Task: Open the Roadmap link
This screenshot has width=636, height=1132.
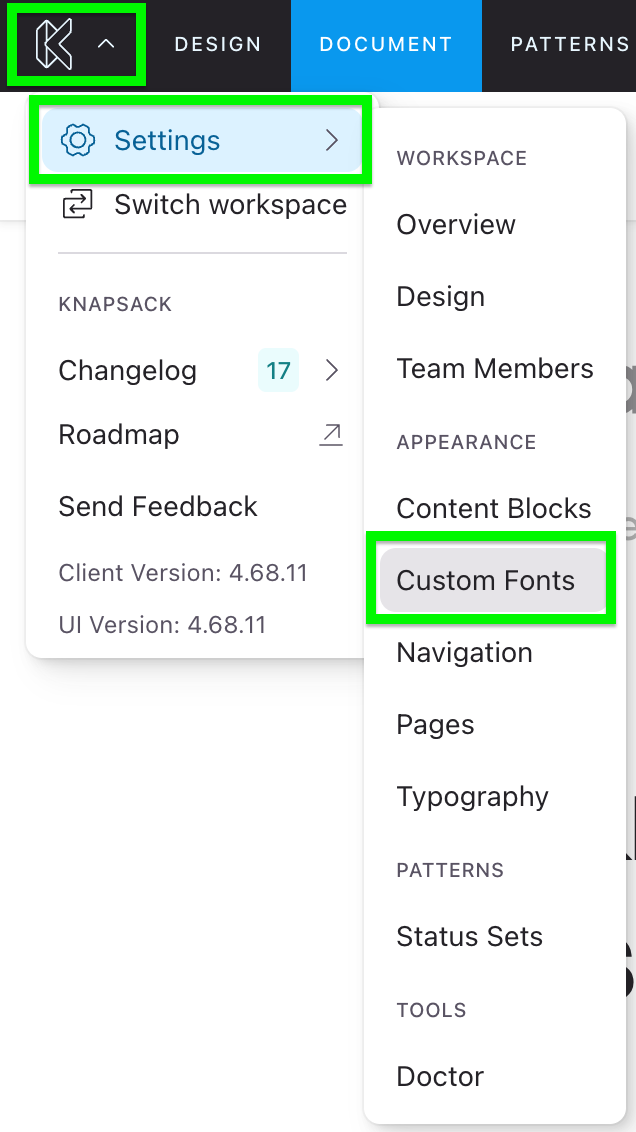Action: point(119,435)
